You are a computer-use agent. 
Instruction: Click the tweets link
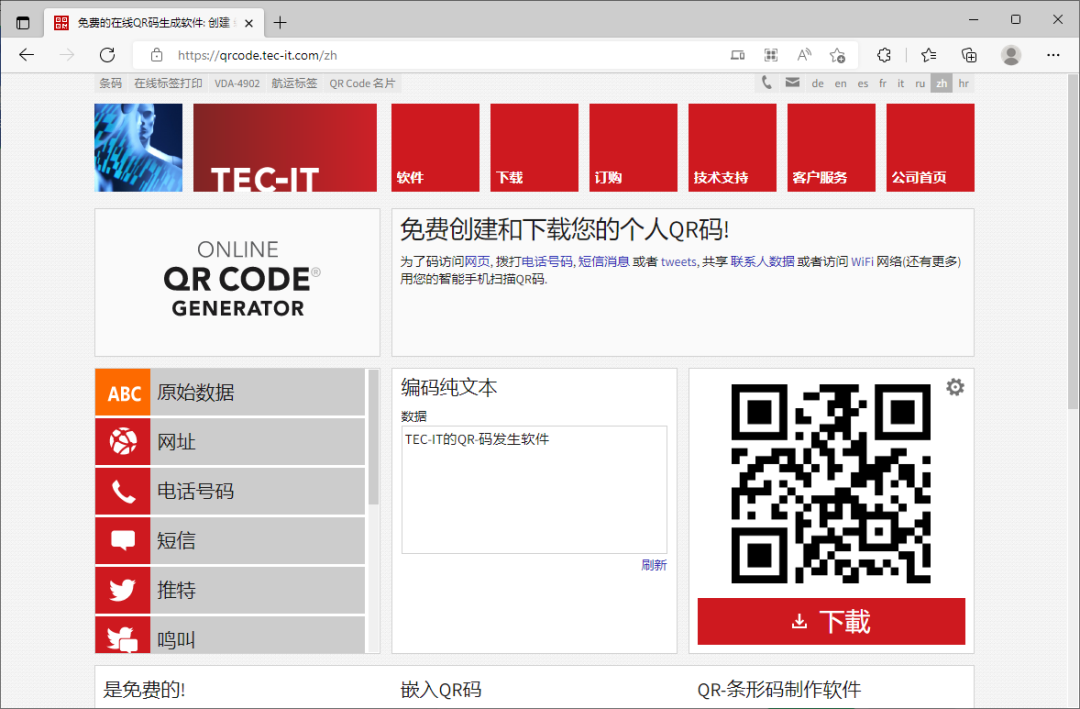(x=678, y=262)
